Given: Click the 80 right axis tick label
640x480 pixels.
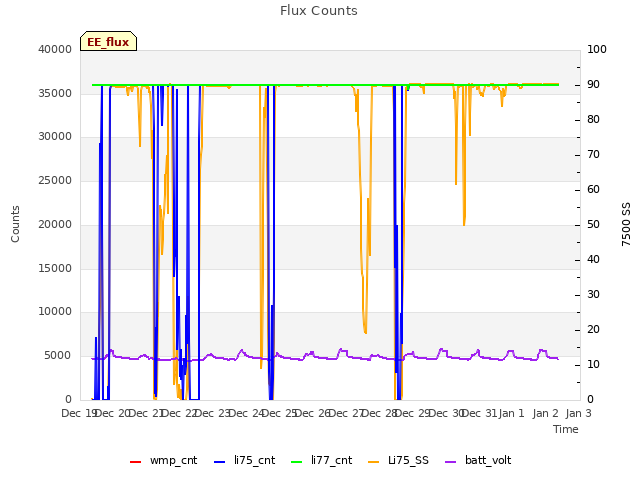Looking at the screenshot, I should (593, 120).
